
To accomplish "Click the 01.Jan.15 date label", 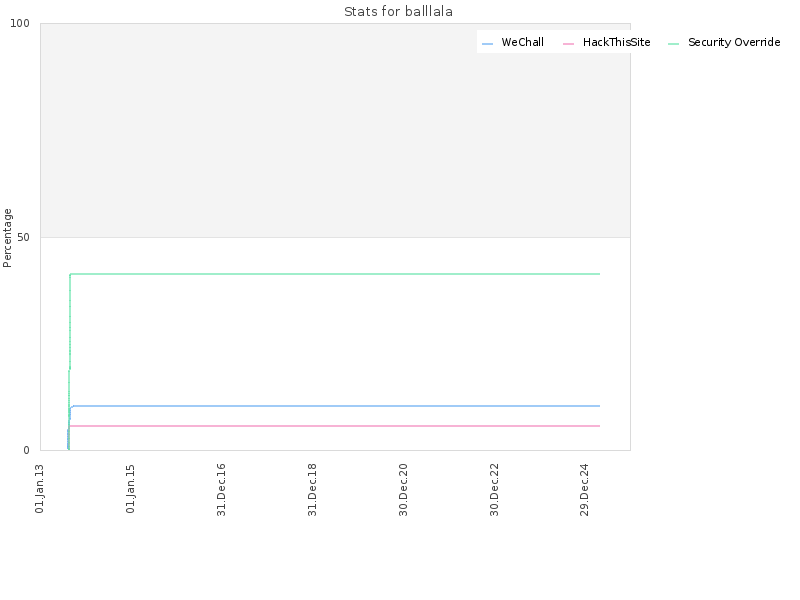I will [130, 488].
